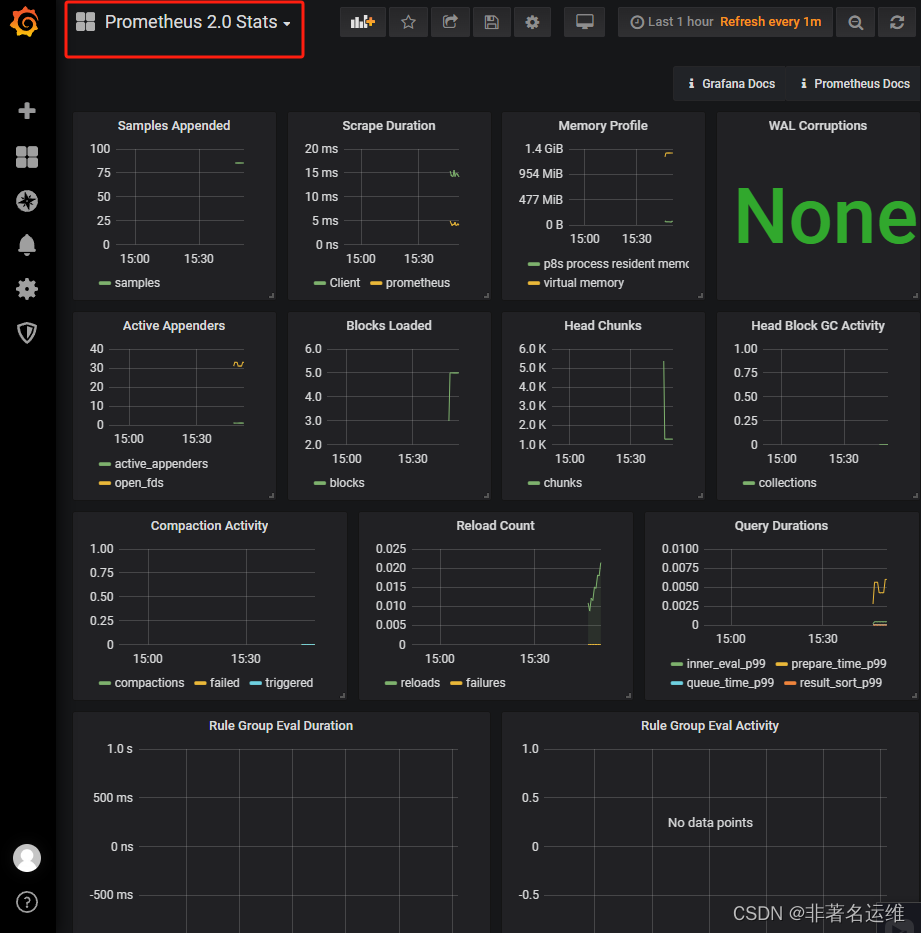Open dashboard settings gear in toolbar
This screenshot has width=921, height=933.
coord(532,22)
